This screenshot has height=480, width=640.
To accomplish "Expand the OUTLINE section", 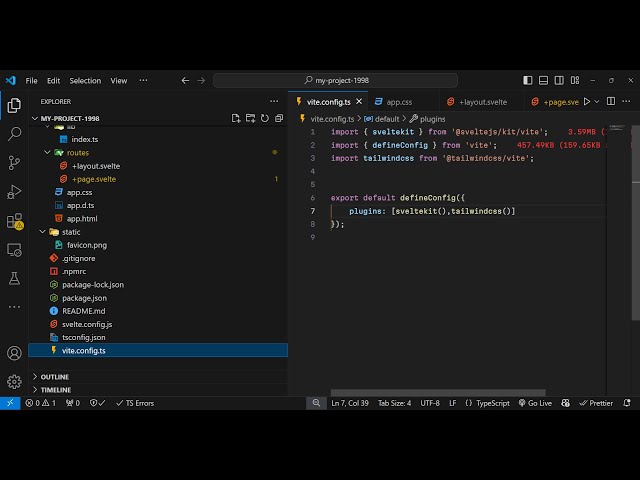I will tap(54, 377).
